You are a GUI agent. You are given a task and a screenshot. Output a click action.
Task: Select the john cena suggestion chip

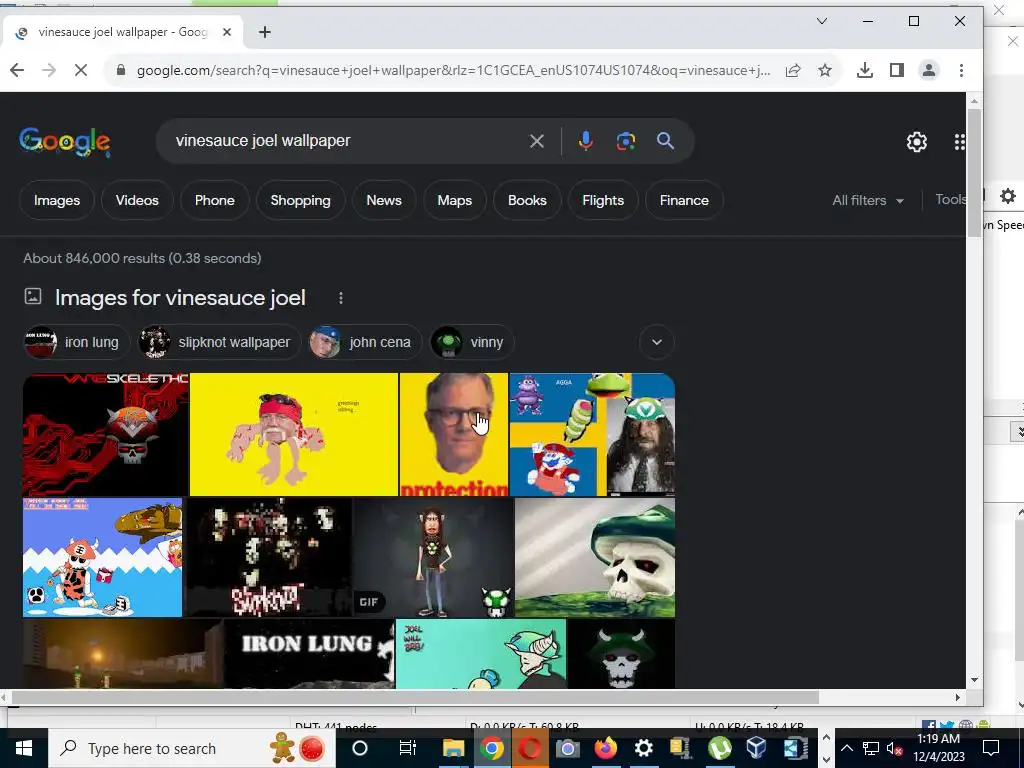coord(365,342)
